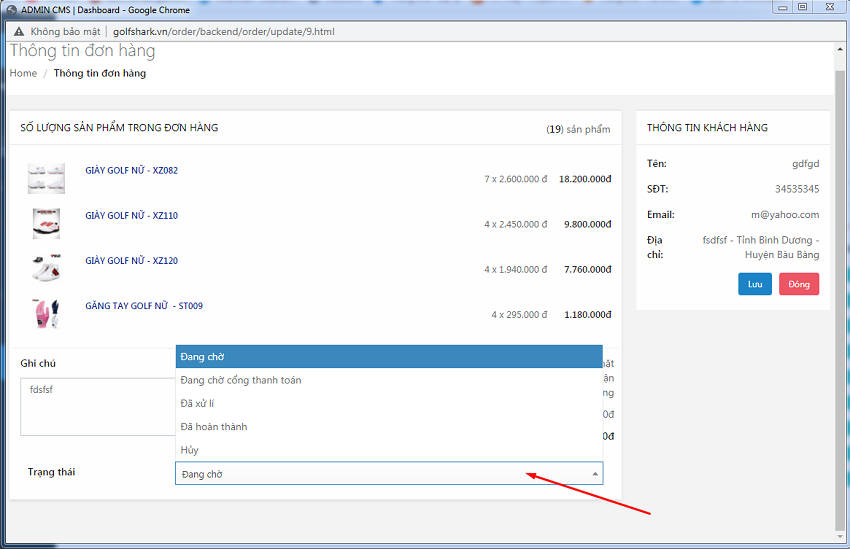Pick 'Đã hoàn thành' from the status list

pos(389,427)
